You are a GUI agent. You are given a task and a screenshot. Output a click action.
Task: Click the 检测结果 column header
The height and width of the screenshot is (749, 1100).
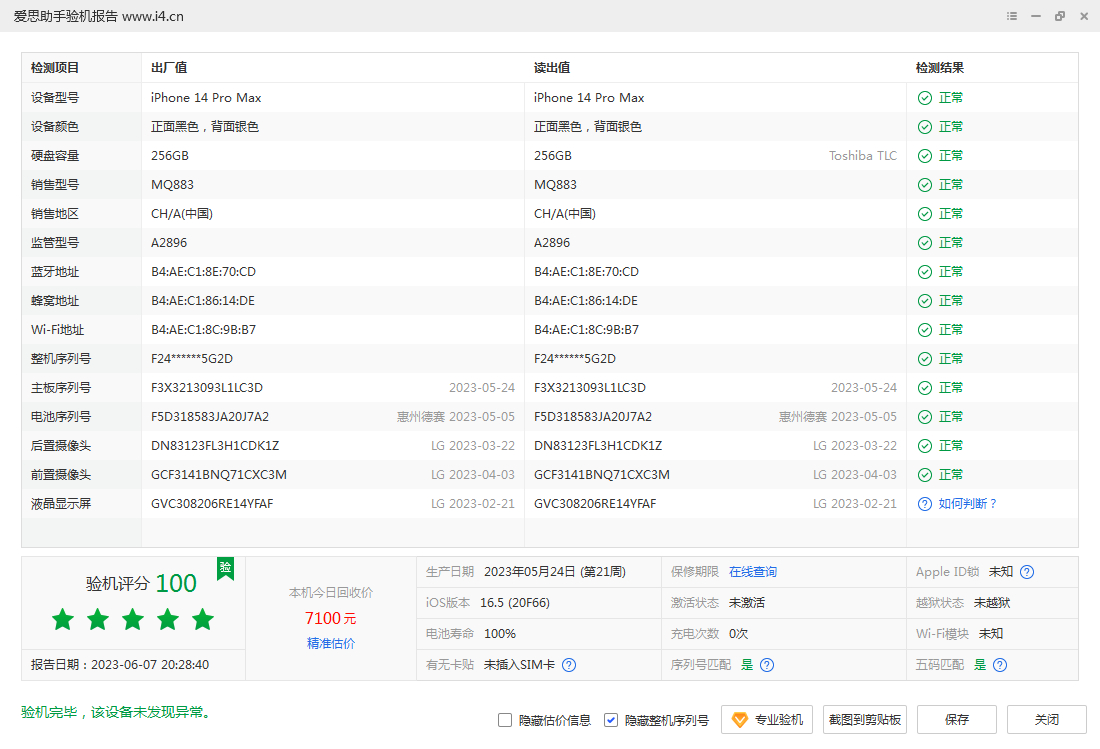(x=939, y=68)
